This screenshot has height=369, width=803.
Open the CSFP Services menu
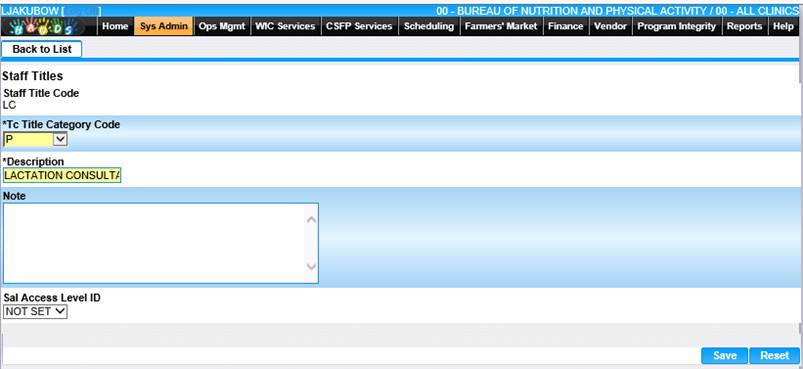[360, 26]
